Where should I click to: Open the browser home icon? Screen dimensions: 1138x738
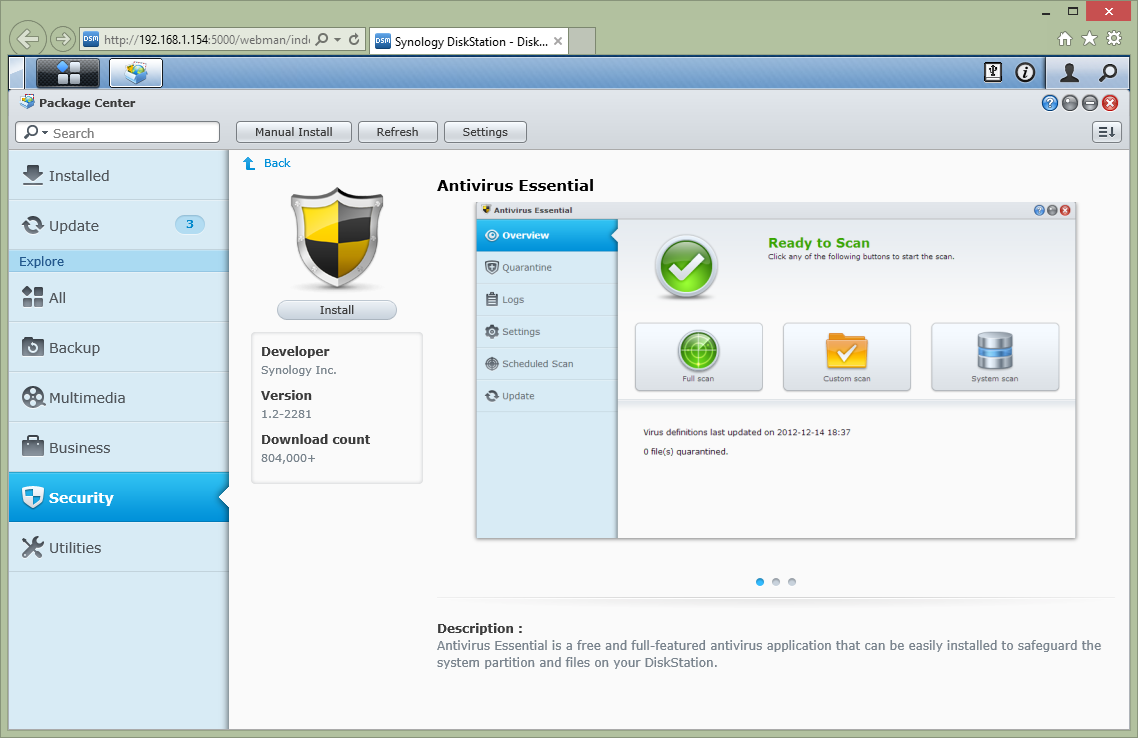pos(1065,39)
